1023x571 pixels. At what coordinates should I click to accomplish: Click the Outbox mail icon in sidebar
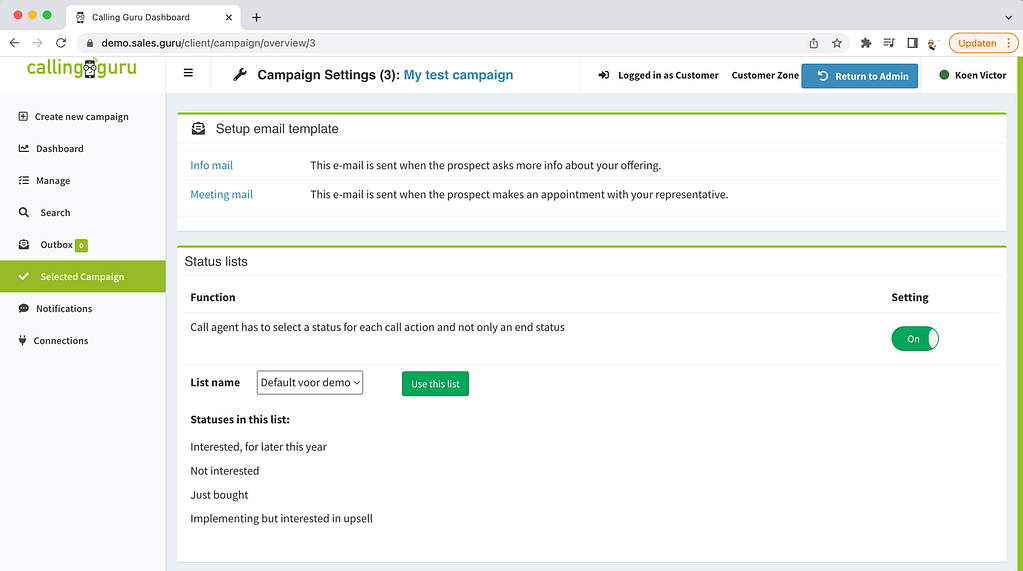coord(23,244)
